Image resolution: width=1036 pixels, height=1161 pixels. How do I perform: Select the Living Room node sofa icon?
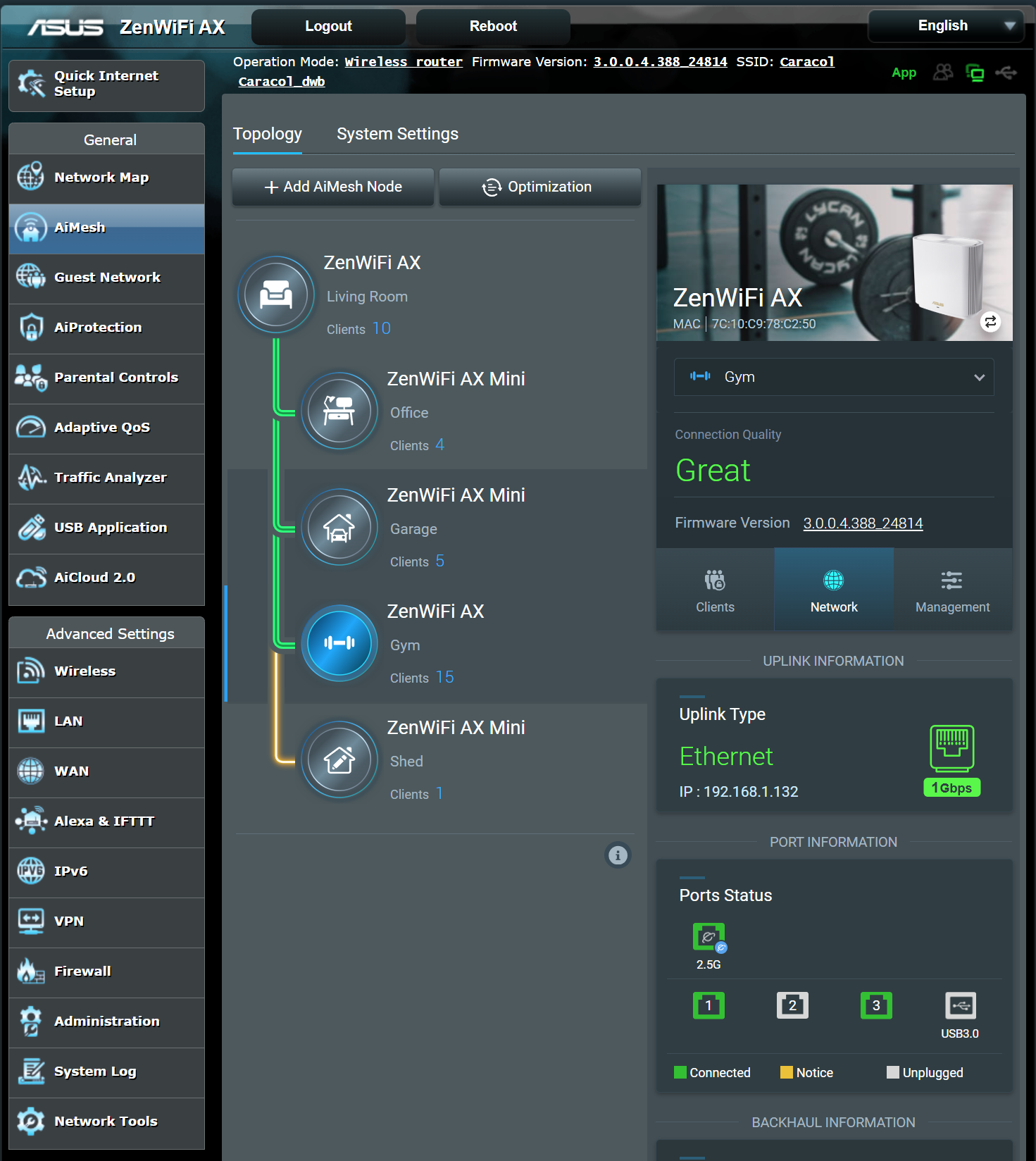276,294
